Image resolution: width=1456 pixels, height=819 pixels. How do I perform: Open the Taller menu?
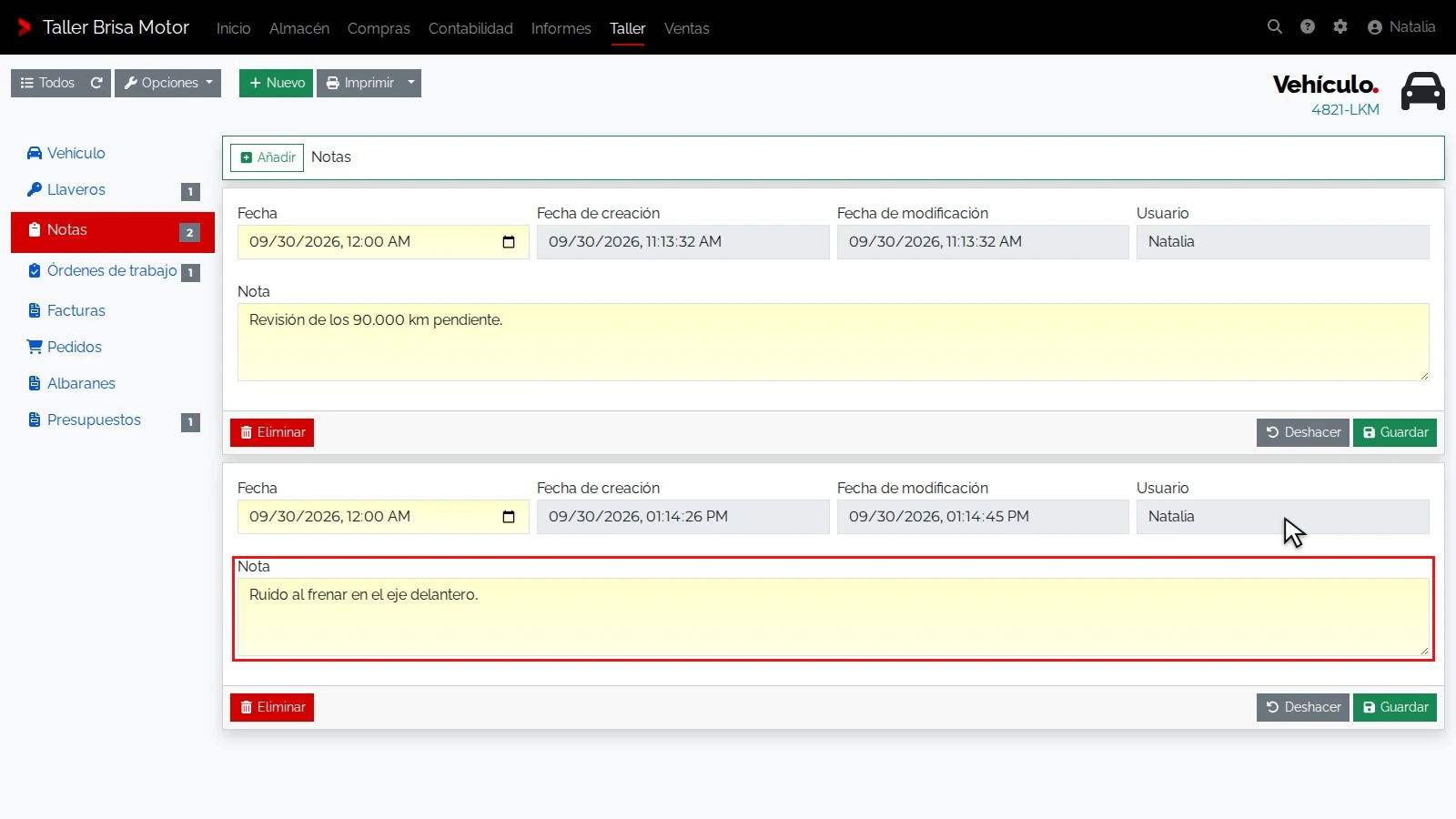(x=628, y=28)
